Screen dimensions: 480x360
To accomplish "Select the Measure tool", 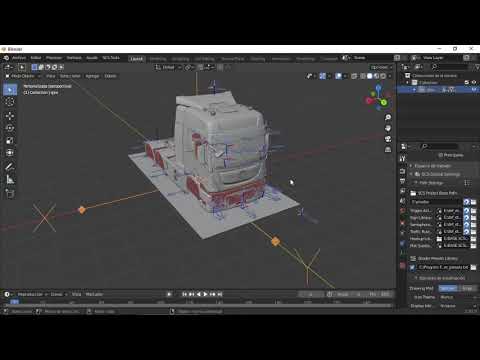I will click(x=10, y=180).
